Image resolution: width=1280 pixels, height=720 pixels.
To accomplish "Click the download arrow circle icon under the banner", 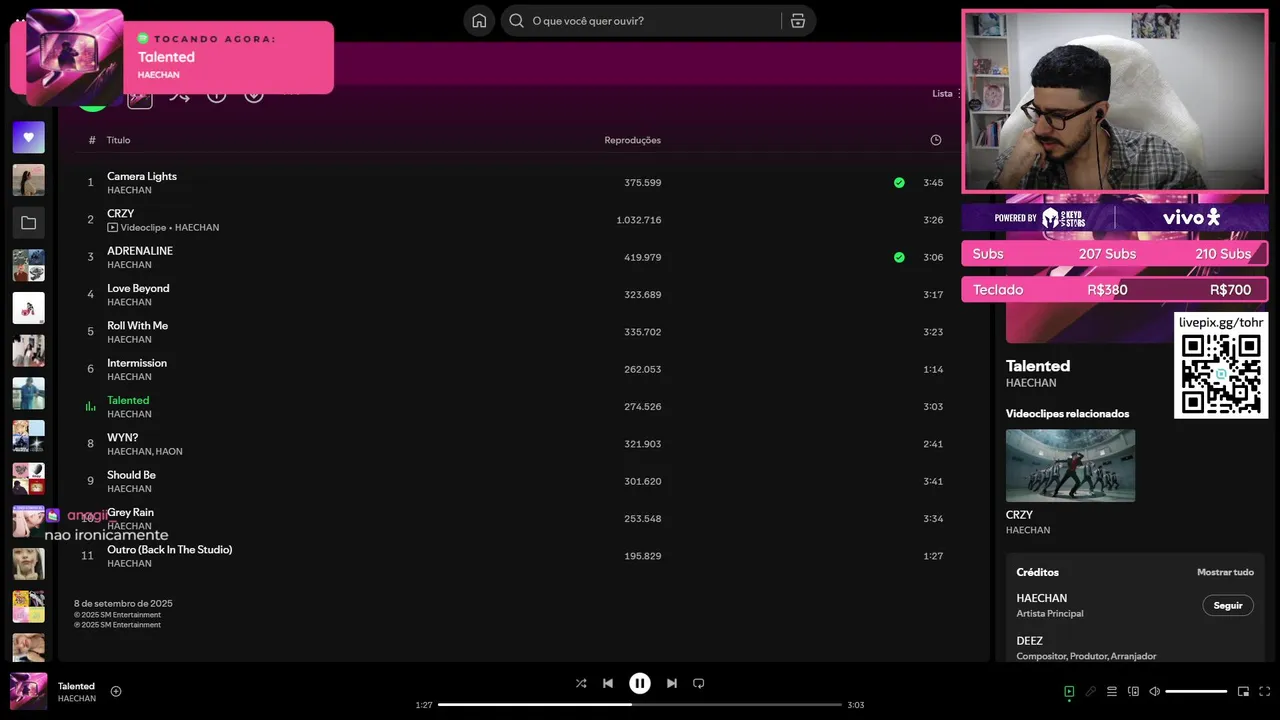I will coord(254,94).
